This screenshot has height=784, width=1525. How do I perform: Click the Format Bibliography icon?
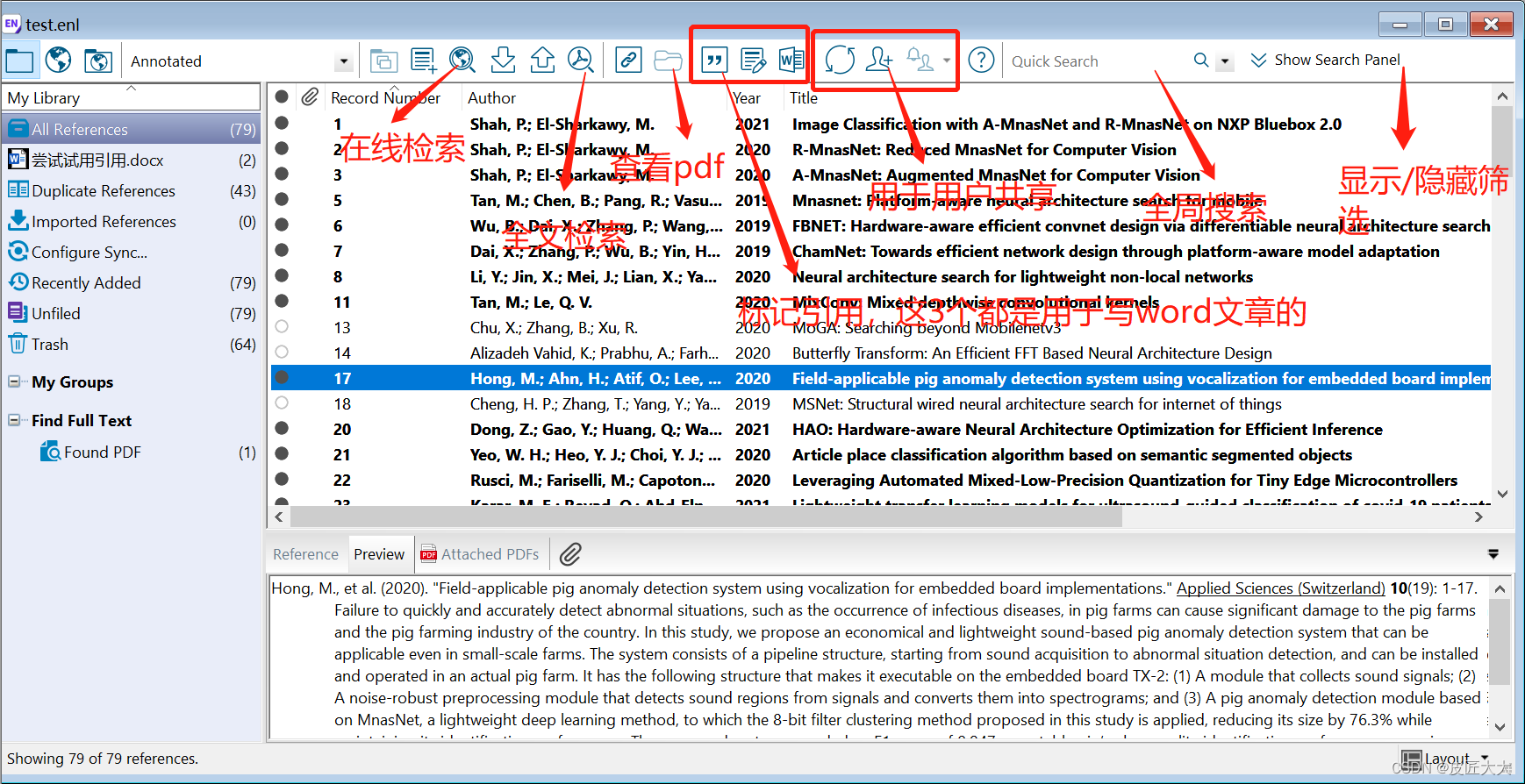pyautogui.click(x=753, y=61)
